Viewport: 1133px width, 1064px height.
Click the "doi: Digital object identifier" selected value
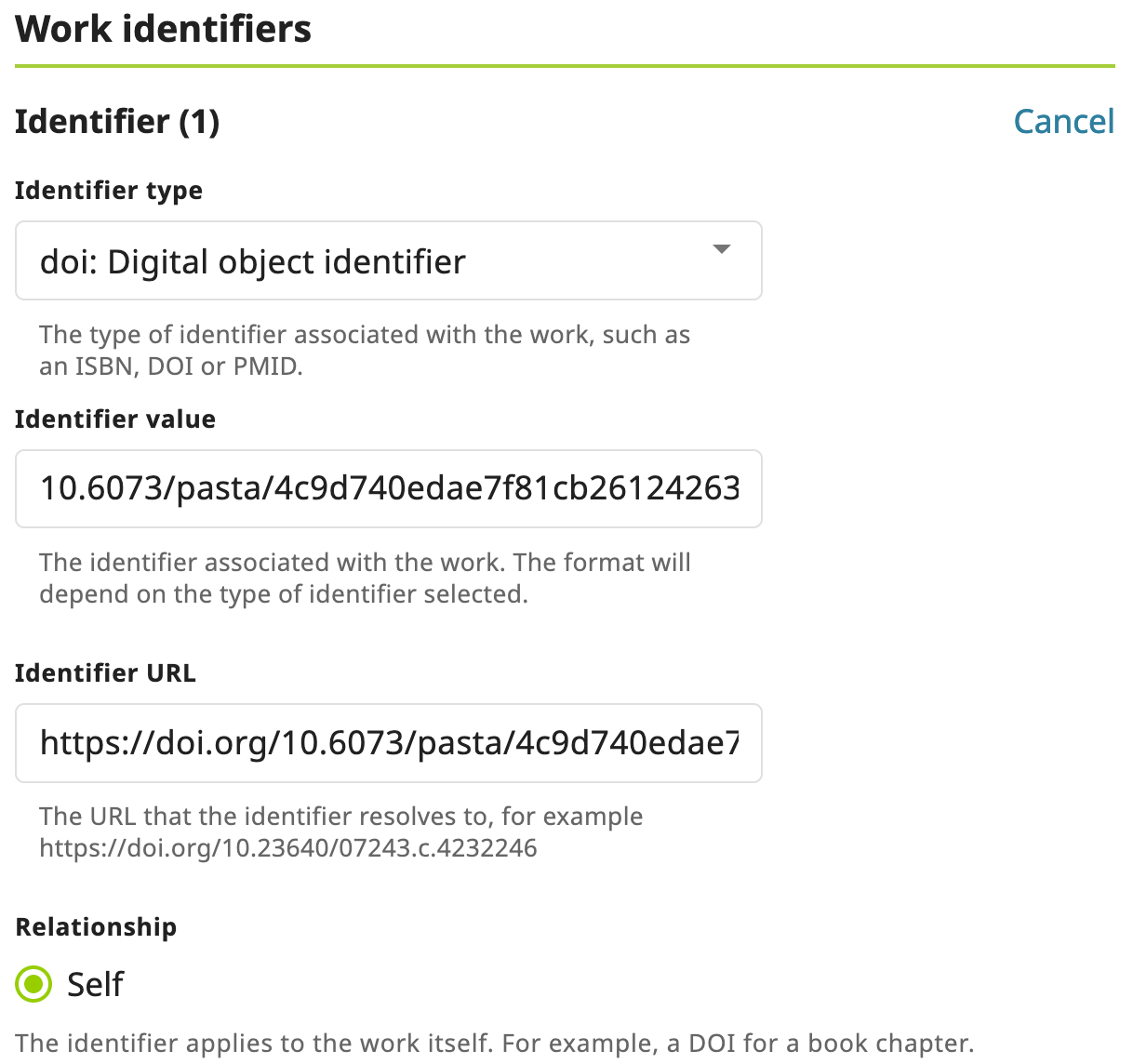(252, 262)
